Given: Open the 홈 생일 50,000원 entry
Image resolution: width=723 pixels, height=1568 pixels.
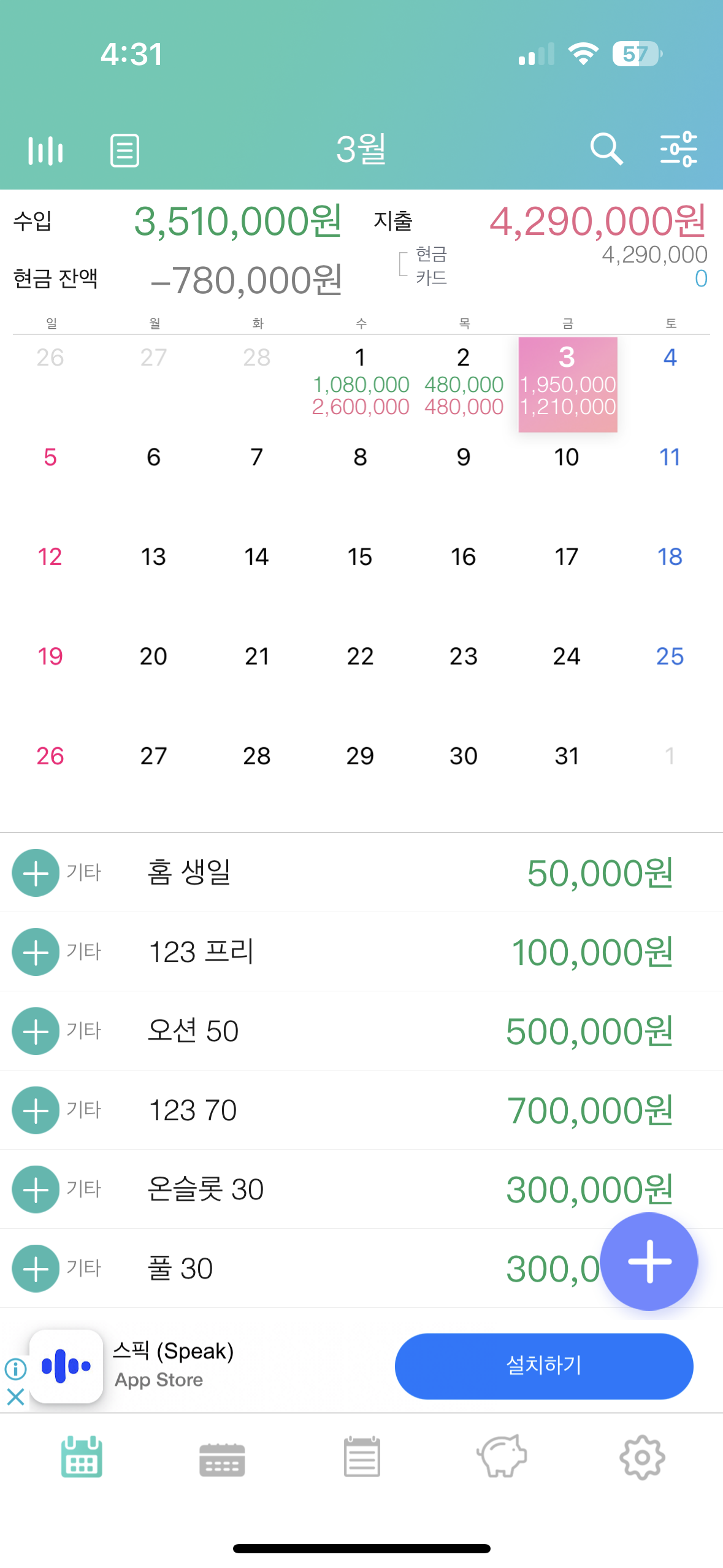Looking at the screenshot, I should click(361, 872).
